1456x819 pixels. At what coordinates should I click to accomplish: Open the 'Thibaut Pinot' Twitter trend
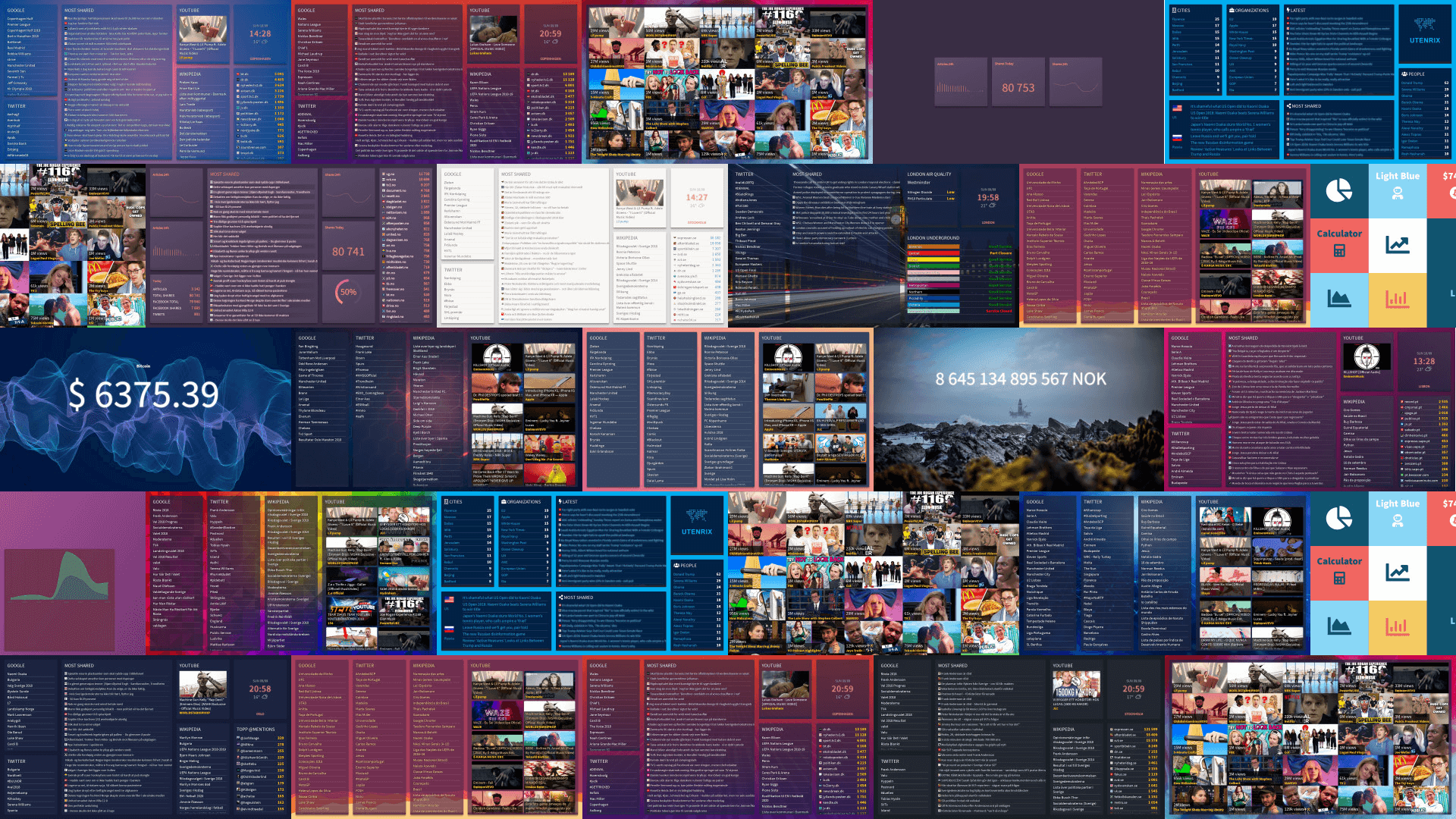[745, 241]
